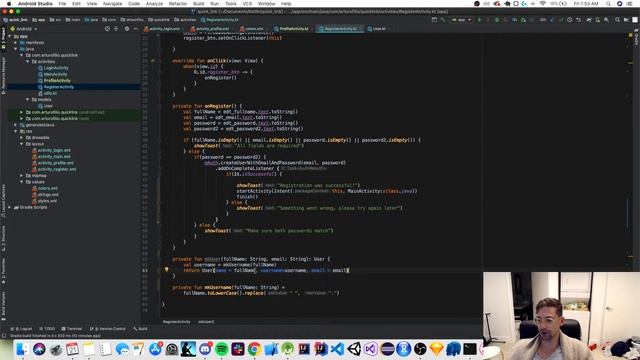
Task: Hide the Project tool window with minus icon
Action: point(136,29)
